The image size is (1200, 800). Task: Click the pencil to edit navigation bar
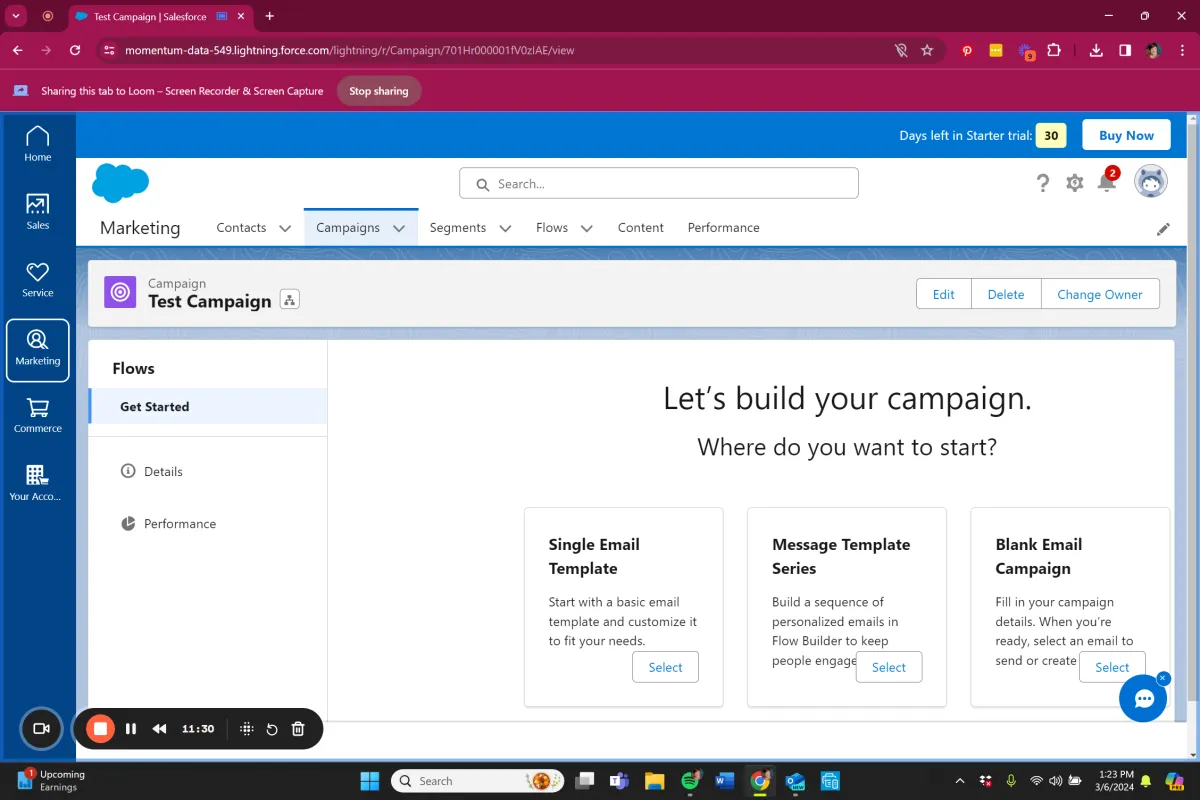[1163, 229]
